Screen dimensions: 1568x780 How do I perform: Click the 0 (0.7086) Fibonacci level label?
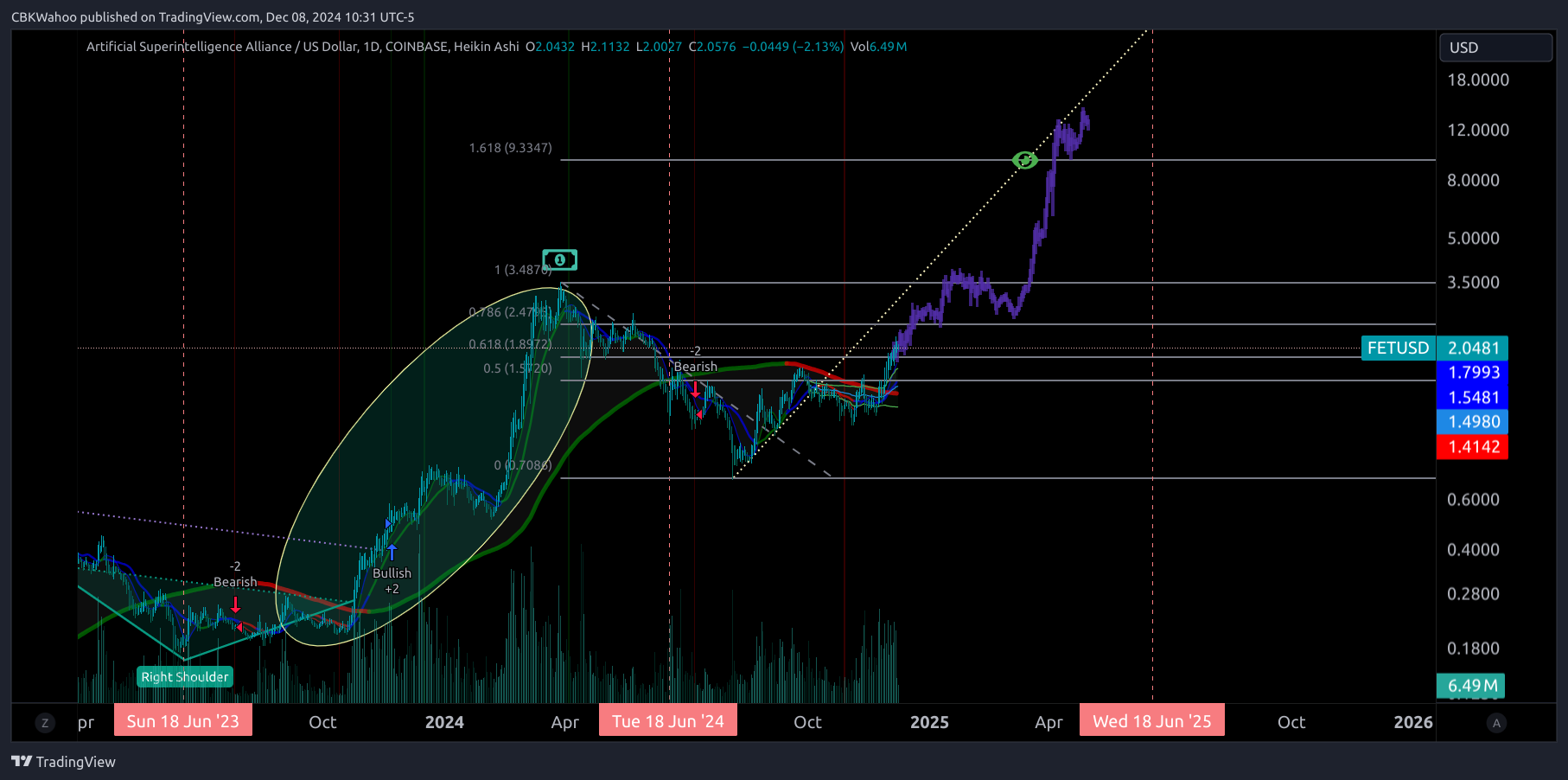point(523,465)
